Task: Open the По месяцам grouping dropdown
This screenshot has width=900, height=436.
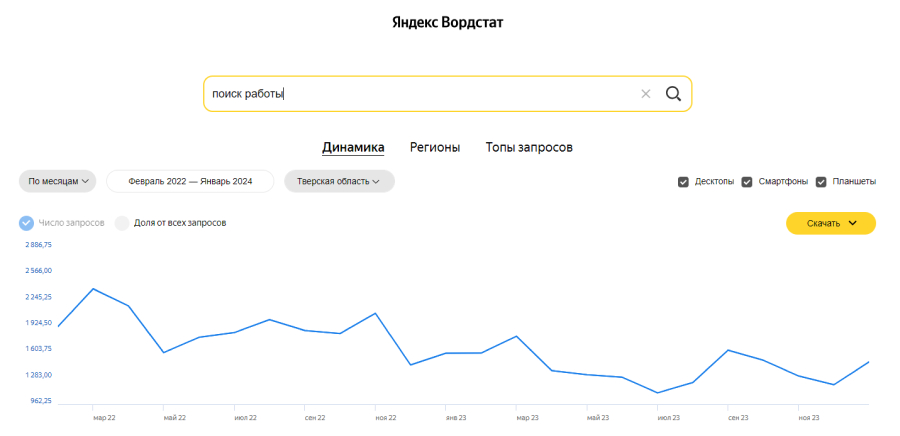Action: tap(58, 181)
